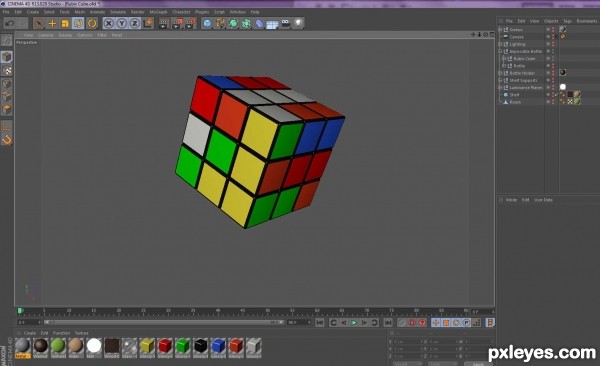Activate the Move tool plus icon
The width and height of the screenshot is (600, 366).
tap(52, 23)
